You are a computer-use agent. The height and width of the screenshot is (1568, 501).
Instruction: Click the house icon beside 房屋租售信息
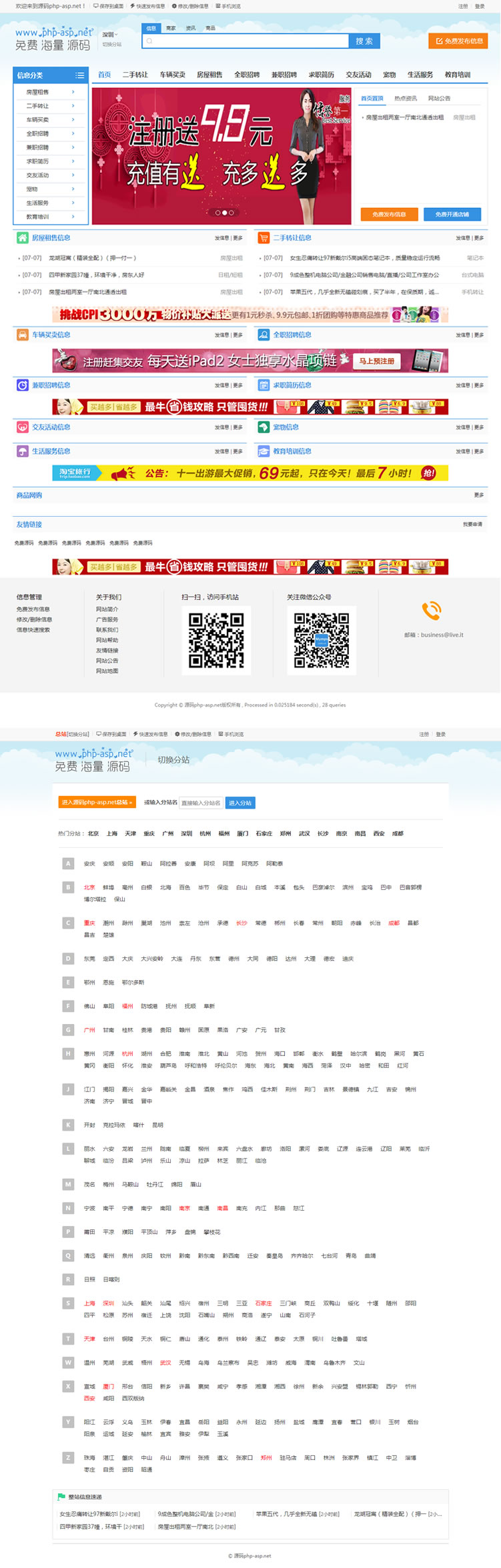(23, 238)
